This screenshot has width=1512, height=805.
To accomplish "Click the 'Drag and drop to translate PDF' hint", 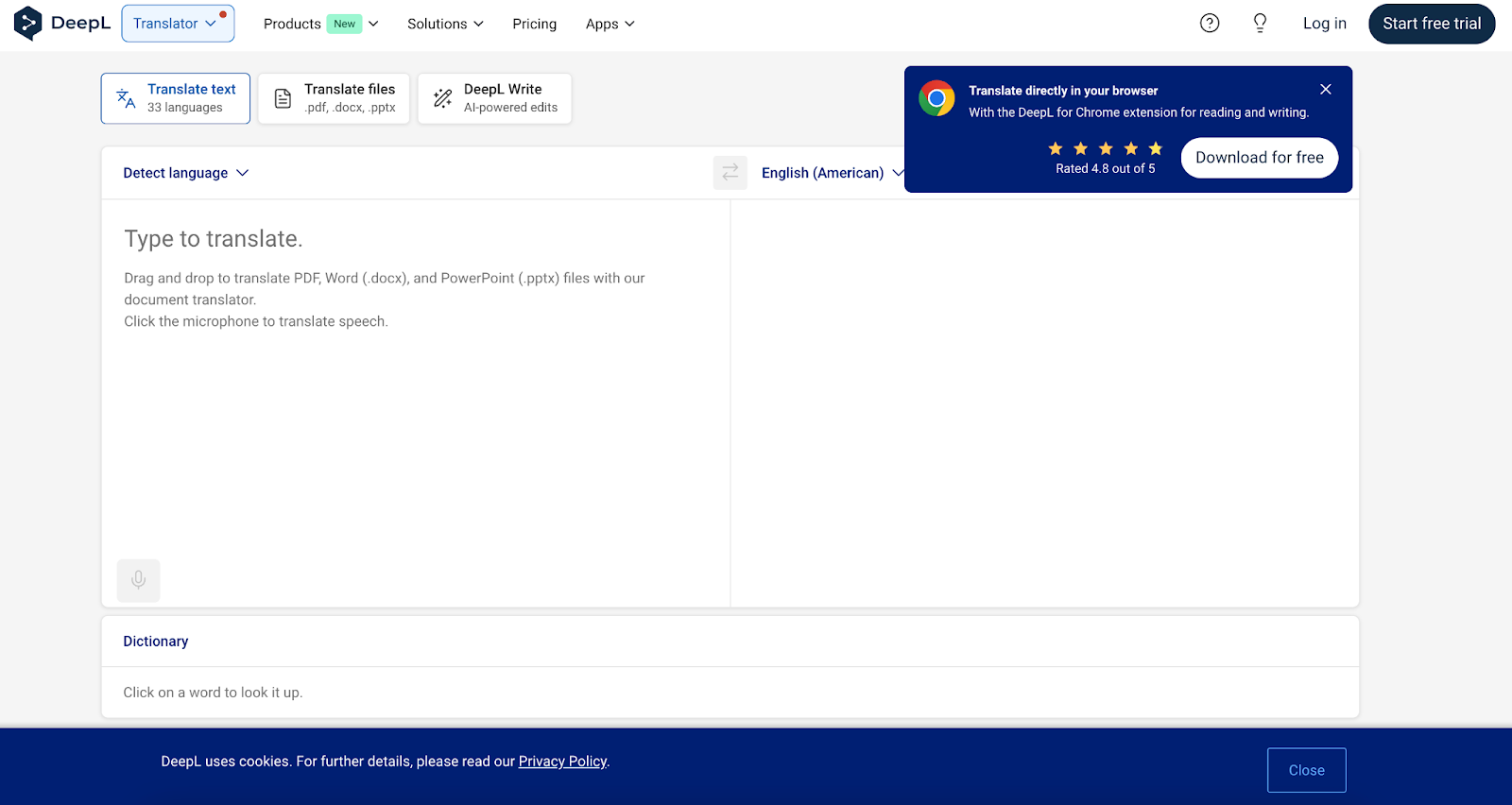I will [x=385, y=289].
